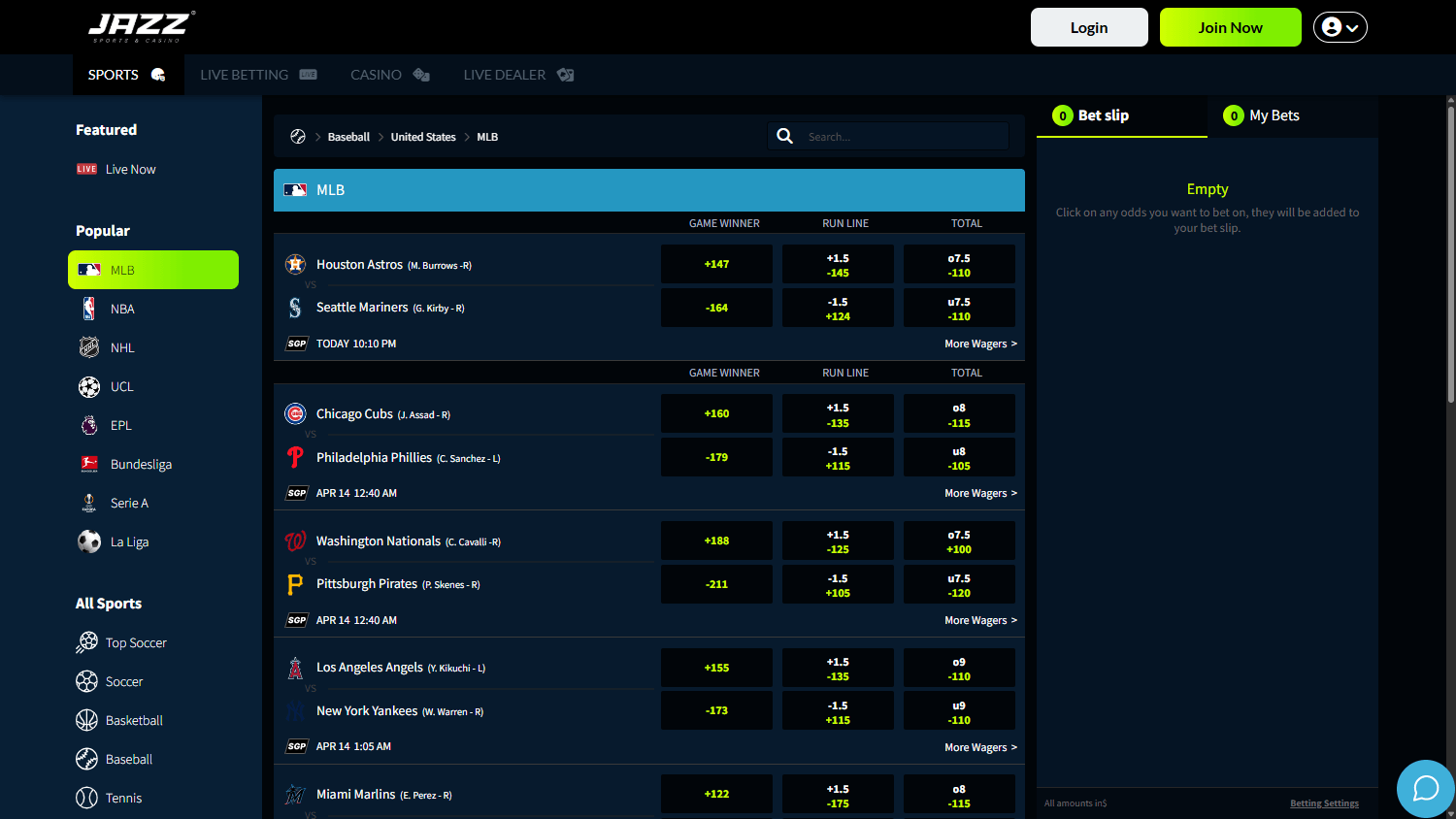Image resolution: width=1456 pixels, height=819 pixels.
Task: Select the Tennis sport icon
Action: (88, 798)
